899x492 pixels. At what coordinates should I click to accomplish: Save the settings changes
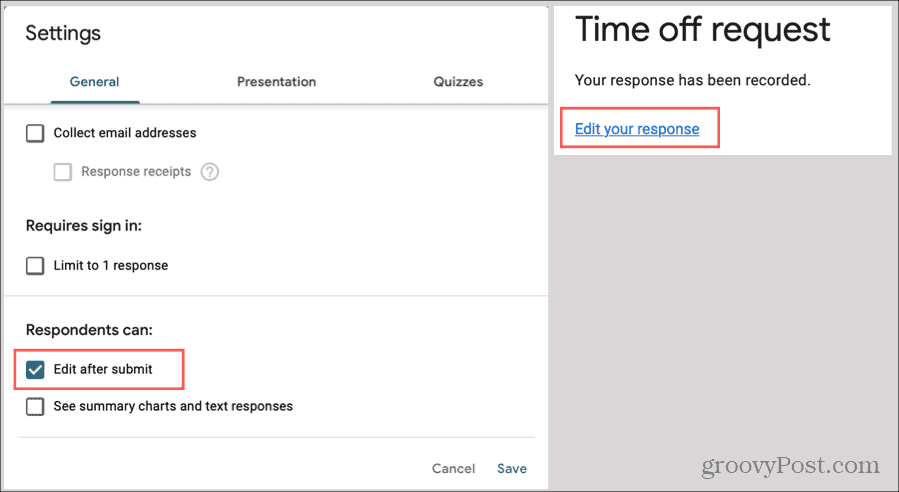pyautogui.click(x=512, y=468)
